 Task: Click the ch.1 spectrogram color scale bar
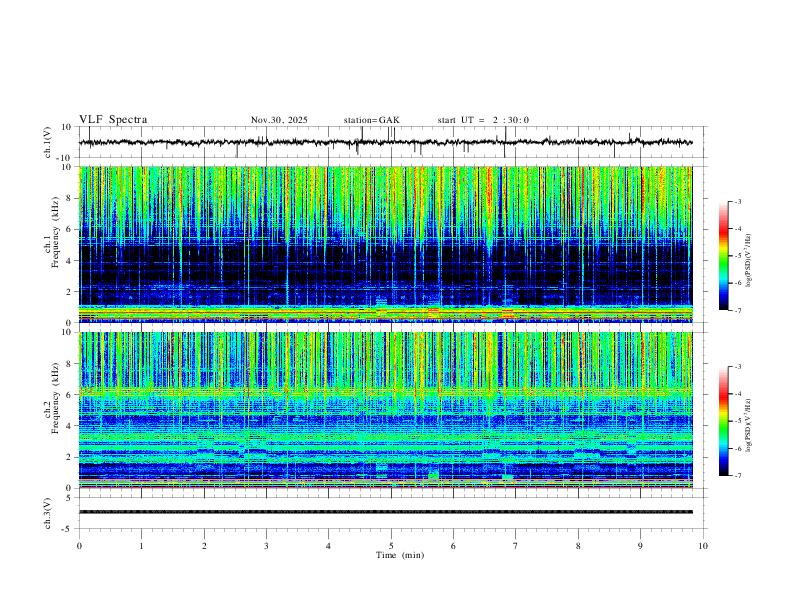tap(724, 256)
